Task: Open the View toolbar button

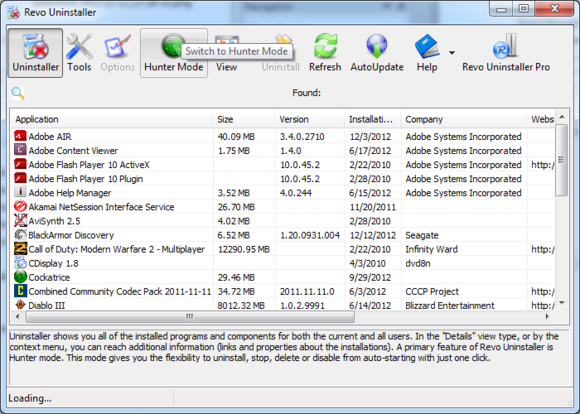Action: (x=226, y=53)
